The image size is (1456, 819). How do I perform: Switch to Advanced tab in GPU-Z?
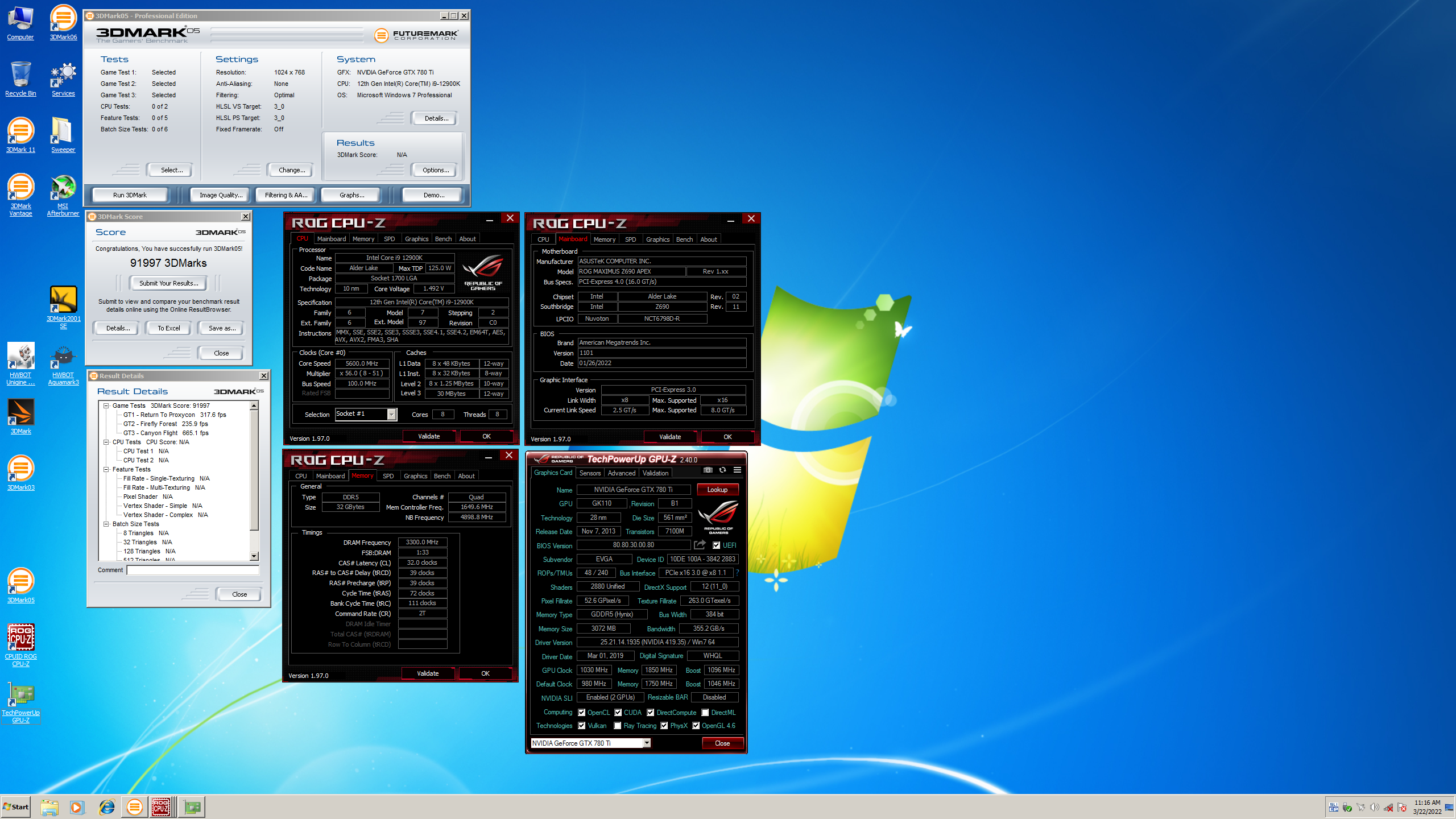point(622,473)
